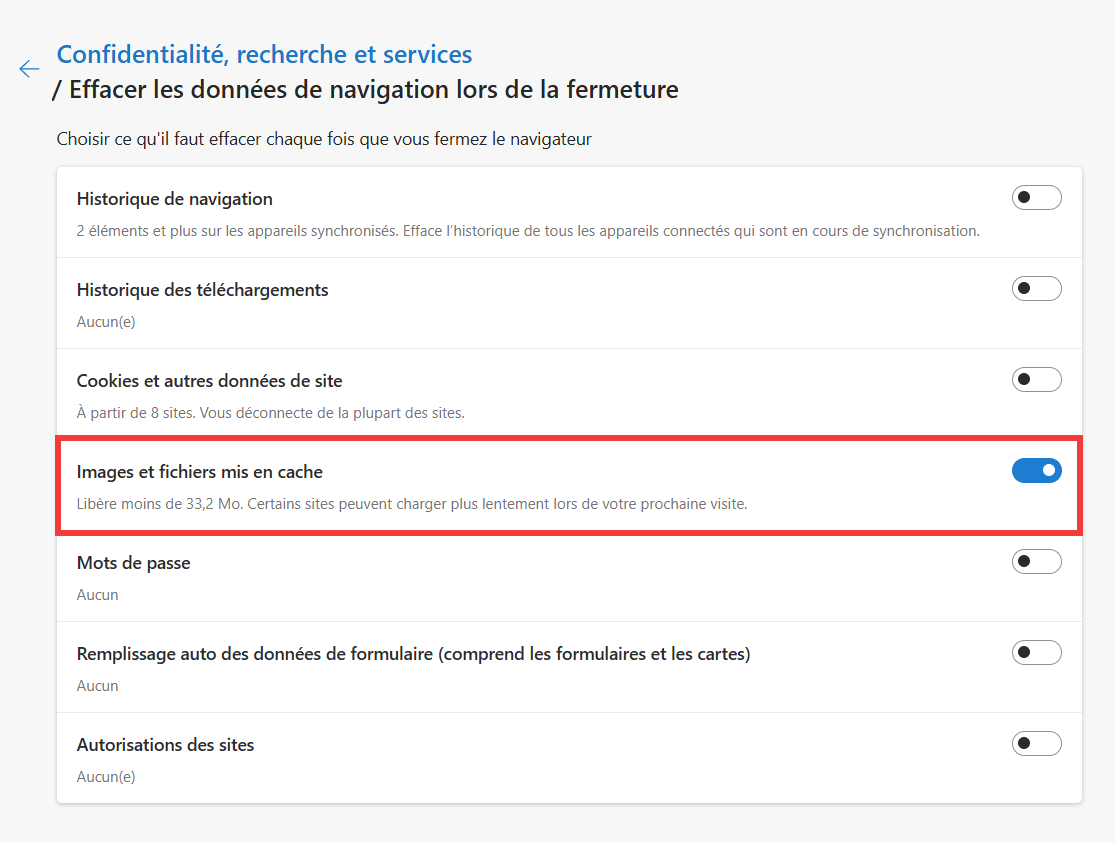Toggle Autorisations des sites on
Viewport: 1115px width, 842px height.
pyautogui.click(x=1036, y=743)
